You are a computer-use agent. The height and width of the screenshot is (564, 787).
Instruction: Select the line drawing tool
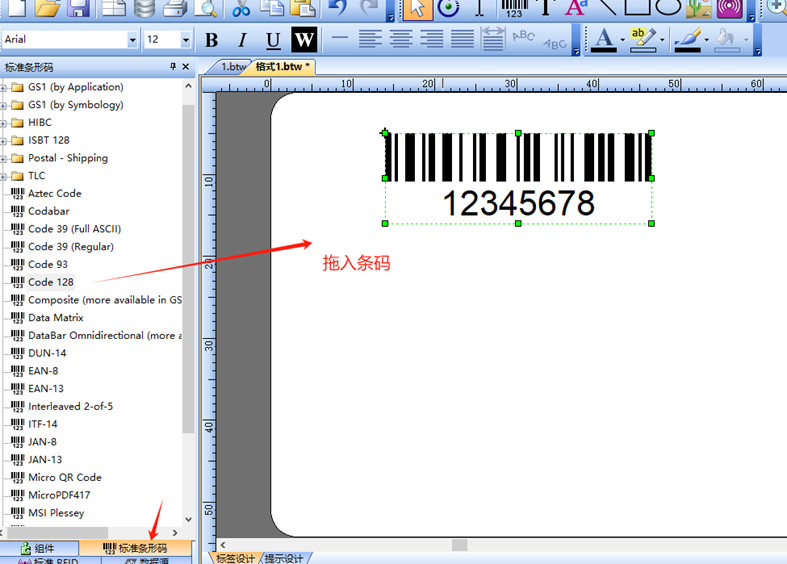coord(606,7)
